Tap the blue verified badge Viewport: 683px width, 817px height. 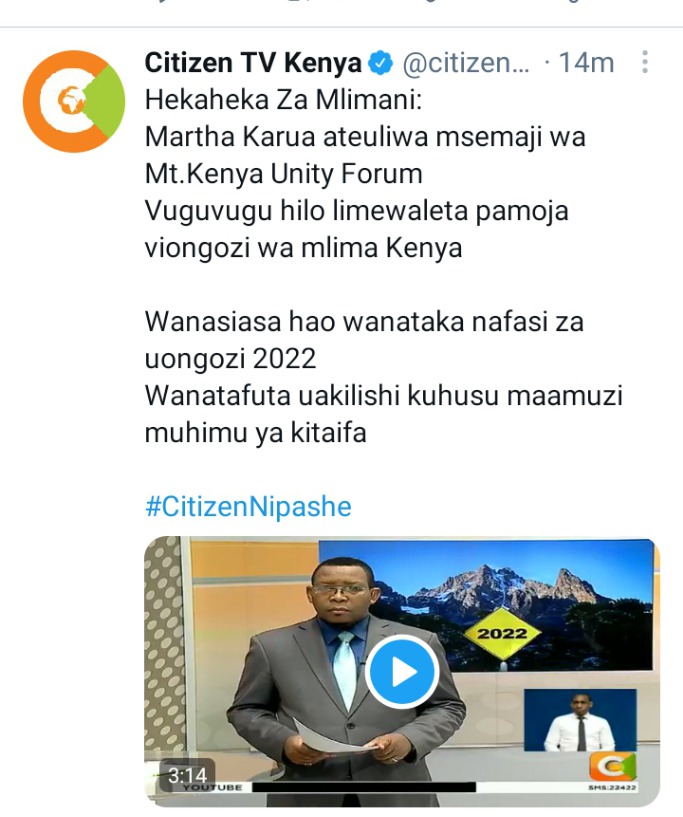[381, 63]
